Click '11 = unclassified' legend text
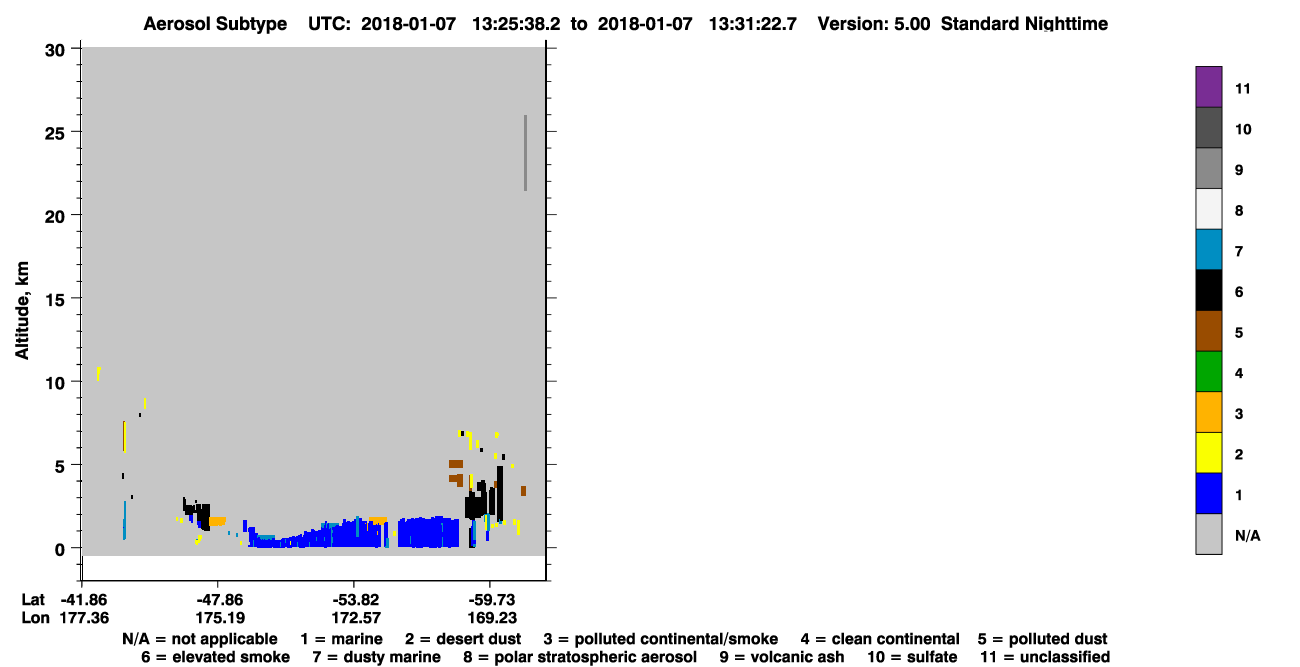1300x667 pixels. pyautogui.click(x=1045, y=657)
